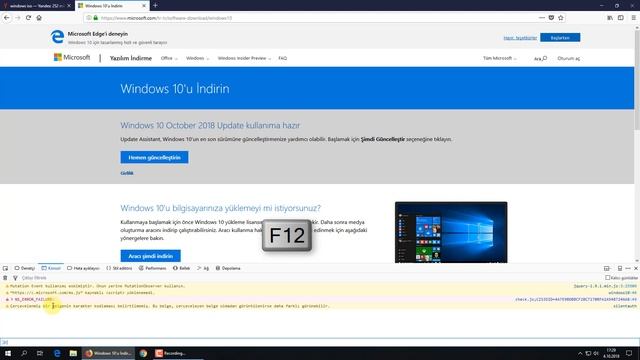This screenshot has height=360, width=640.
Task: Click the Windows 10 laptop image
Action: pos(451,232)
